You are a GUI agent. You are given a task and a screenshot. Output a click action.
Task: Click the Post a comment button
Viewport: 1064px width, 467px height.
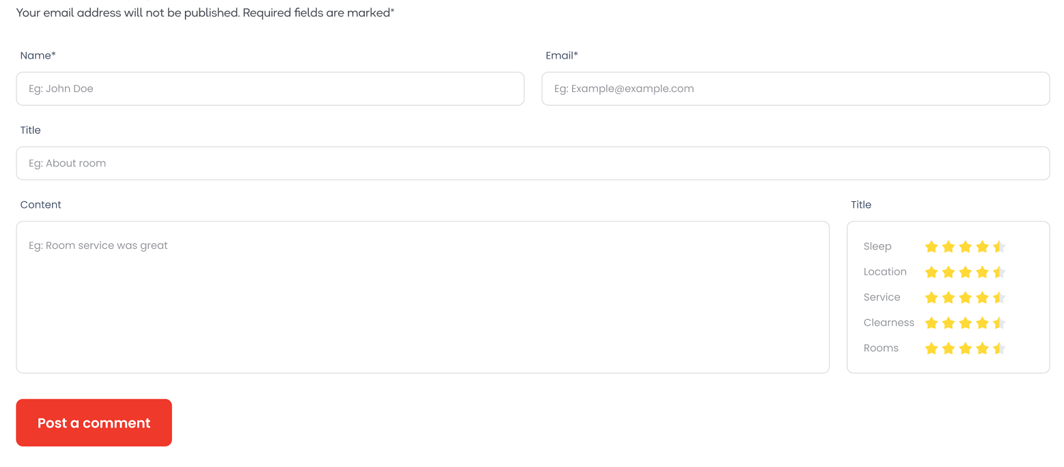pyautogui.click(x=94, y=423)
